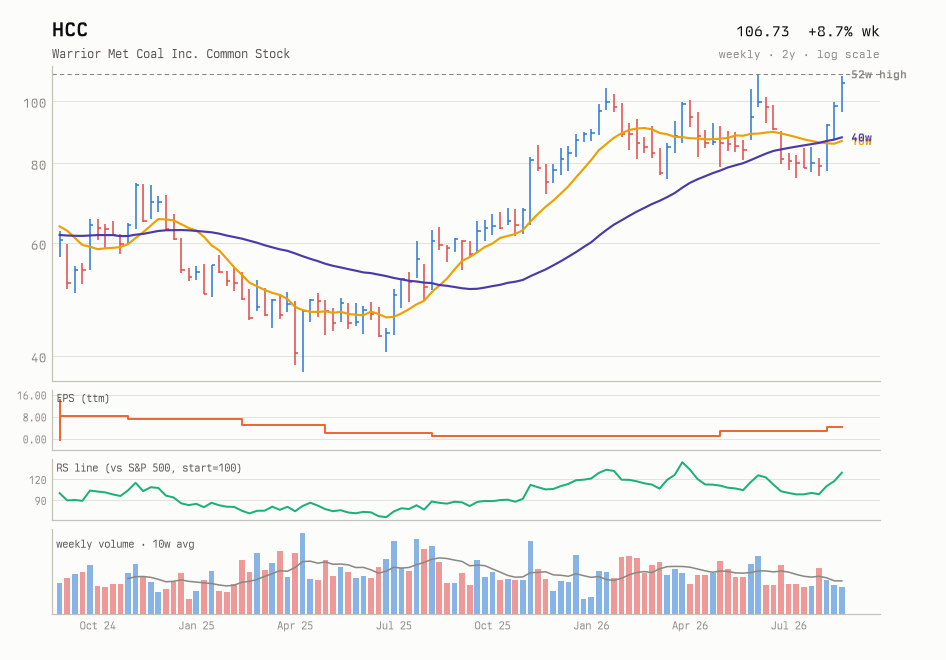
Task: Click the tallest volume bar near Apr 25
Action: tap(302, 574)
